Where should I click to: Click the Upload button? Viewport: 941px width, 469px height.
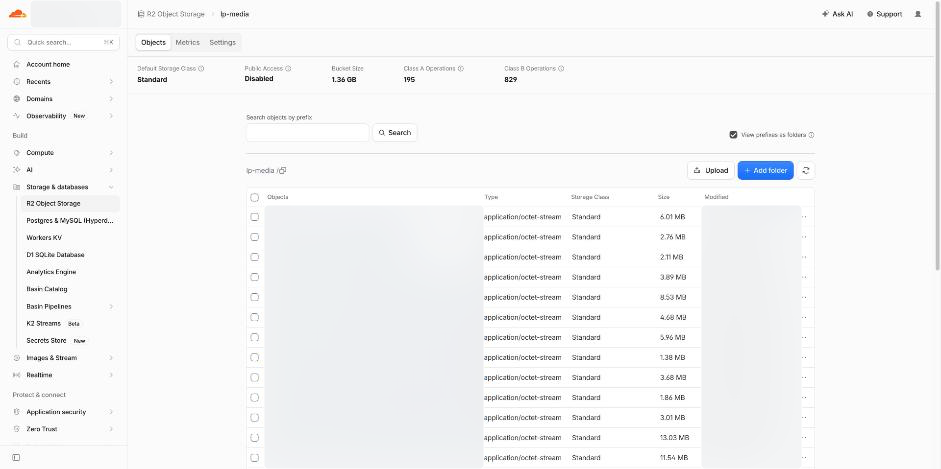click(711, 170)
